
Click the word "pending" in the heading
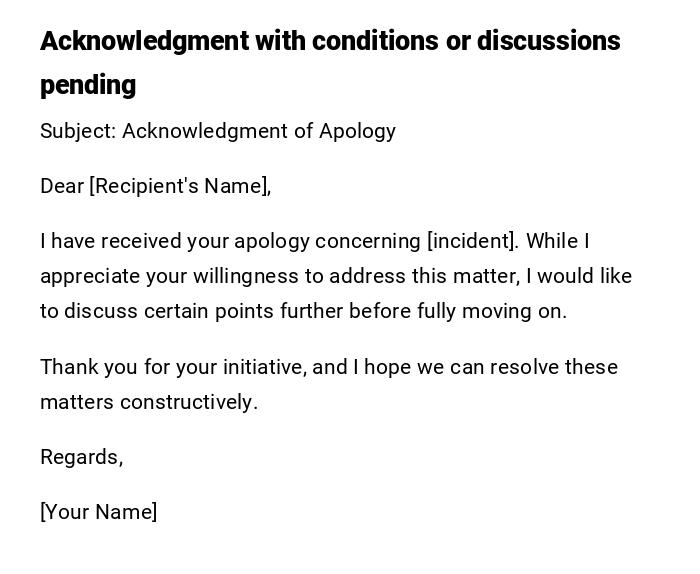click(x=88, y=85)
